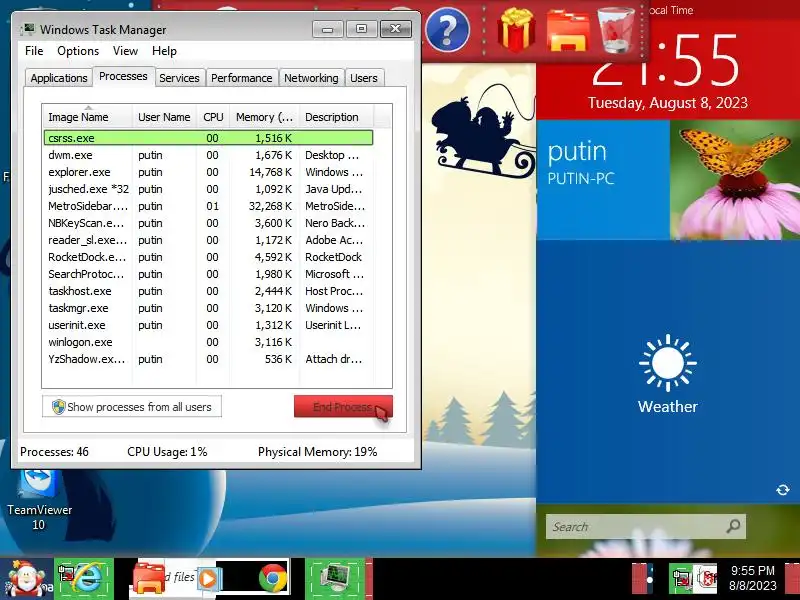Refresh the Weather tile
Image resolution: width=800 pixels, height=600 pixels.
[782, 490]
